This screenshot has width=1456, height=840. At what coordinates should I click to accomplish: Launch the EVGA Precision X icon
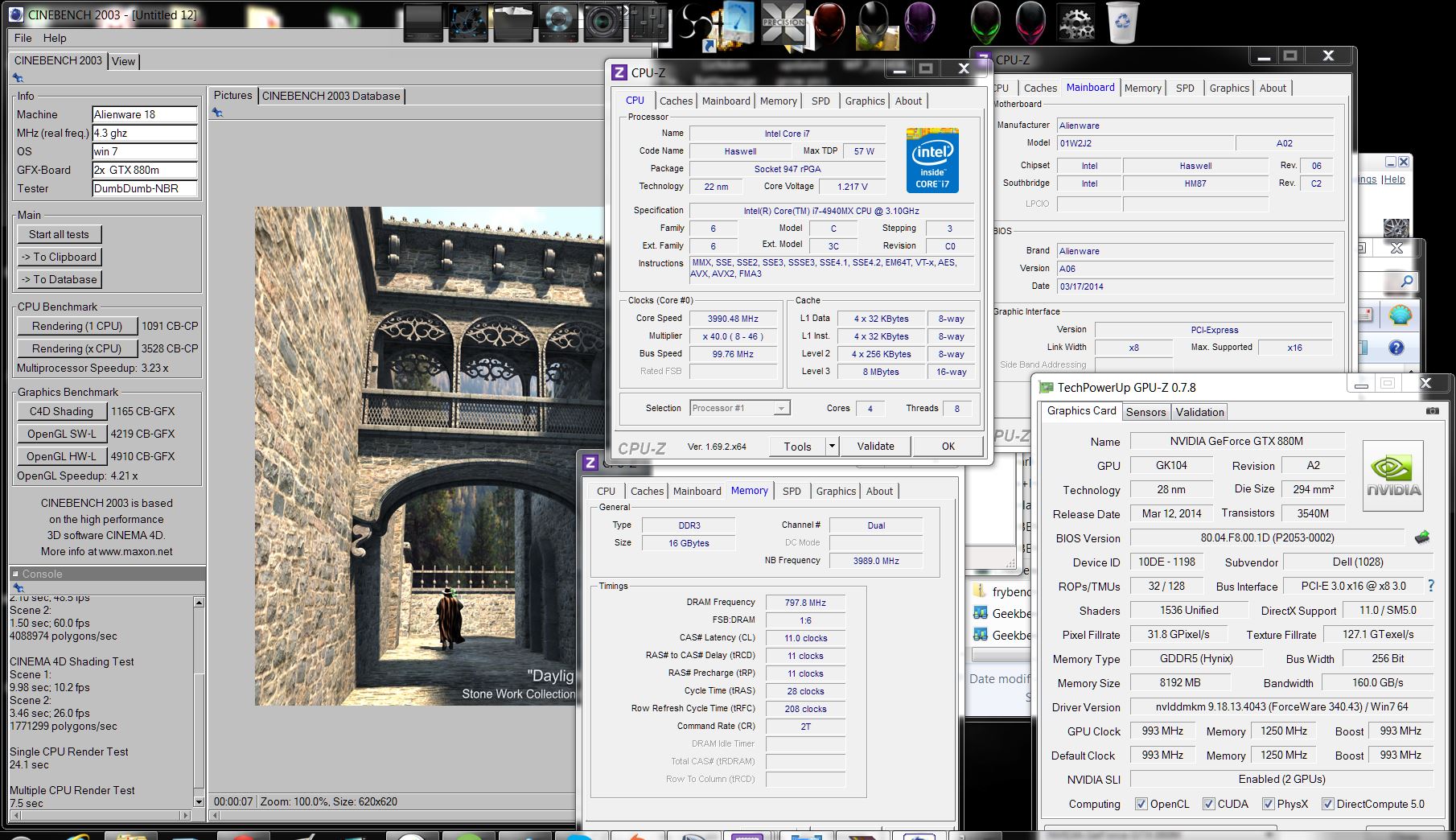pos(783,22)
